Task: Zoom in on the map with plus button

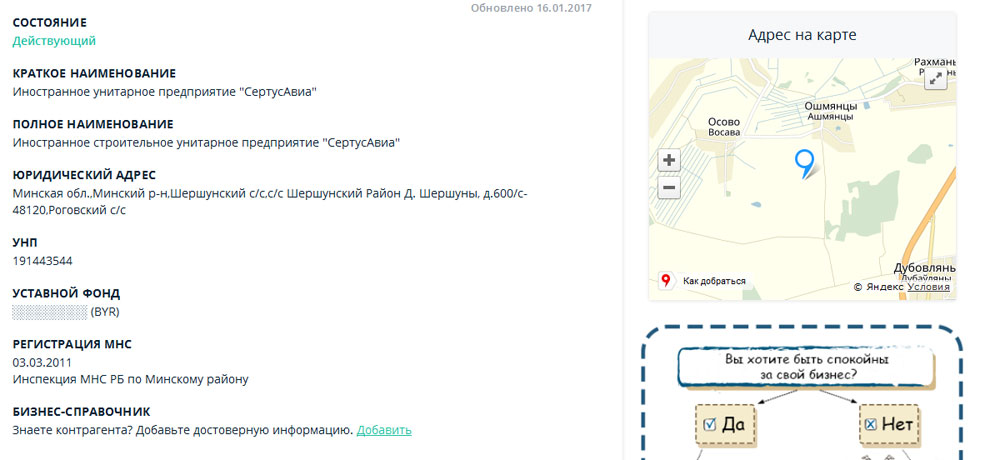Action: coord(669,160)
